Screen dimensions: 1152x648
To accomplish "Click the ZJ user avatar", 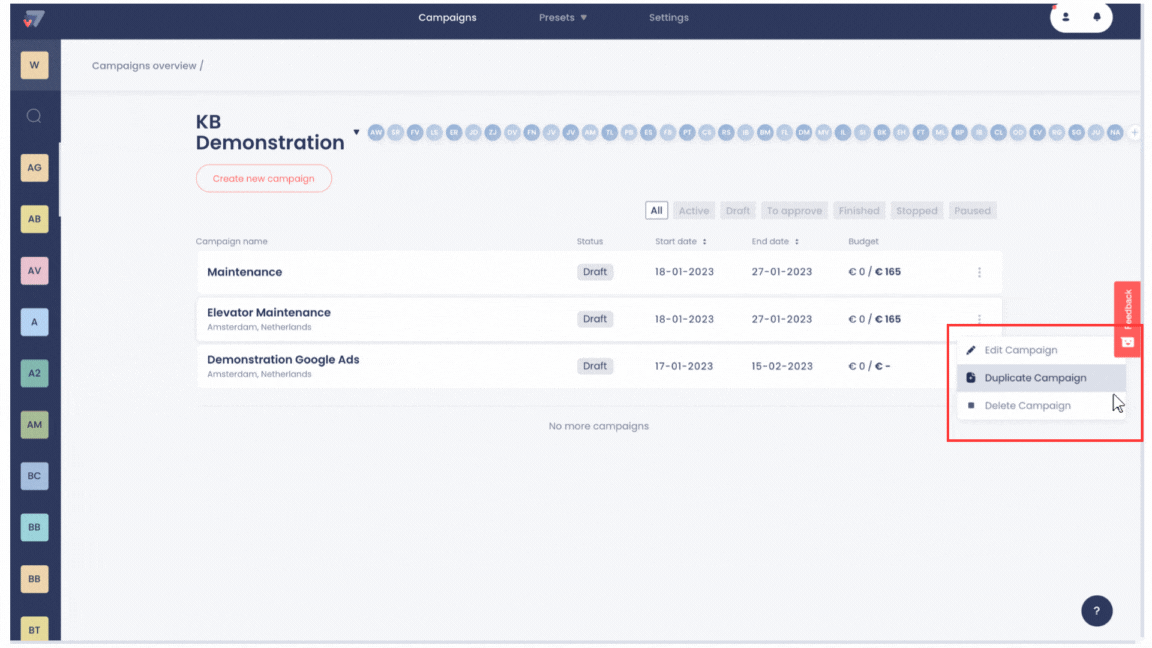I will (493, 132).
